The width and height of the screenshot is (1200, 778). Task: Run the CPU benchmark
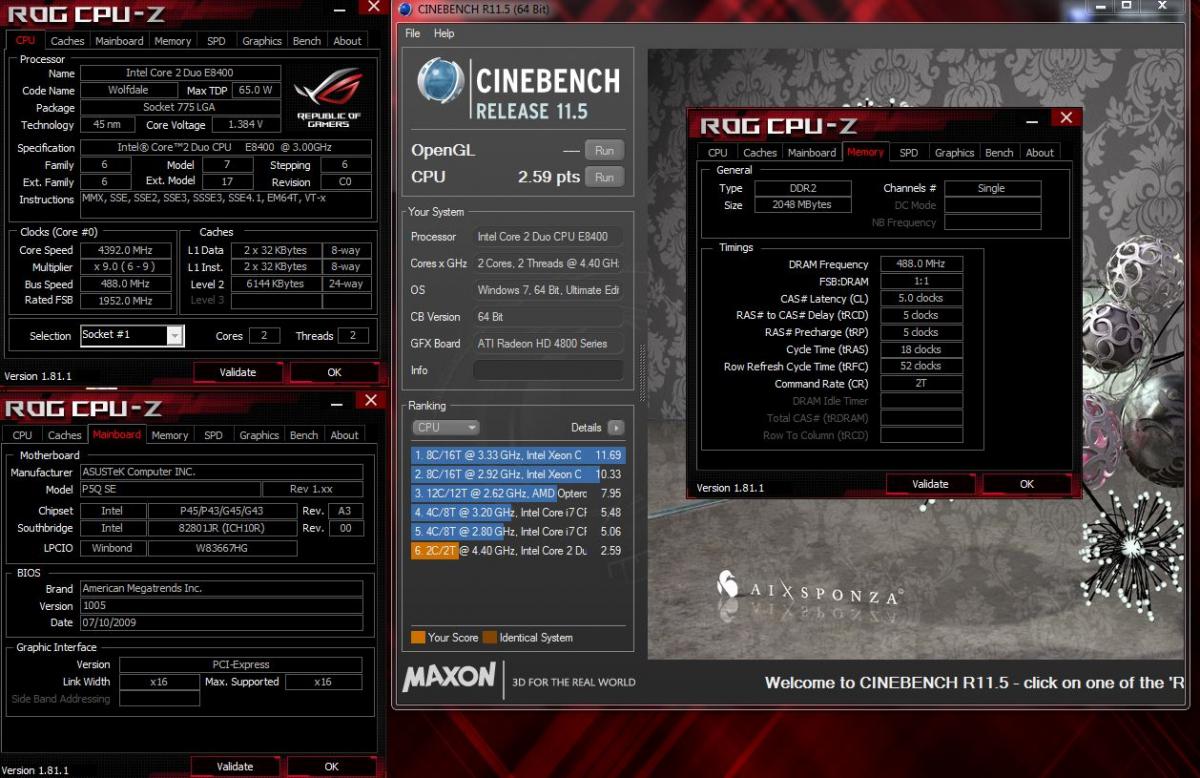coord(604,176)
